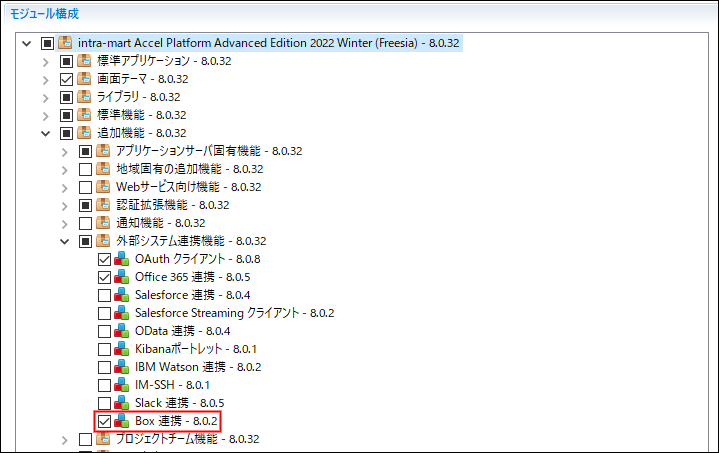Click the モジュール構成 section heading
This screenshot has width=719, height=453.
(44, 14)
